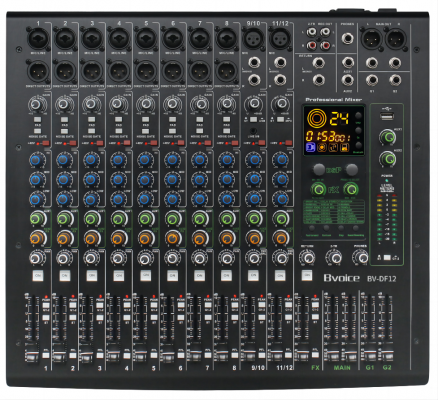Screen dimensions: 438x400
Task: Click the PHONES level knob
Action: point(360,257)
